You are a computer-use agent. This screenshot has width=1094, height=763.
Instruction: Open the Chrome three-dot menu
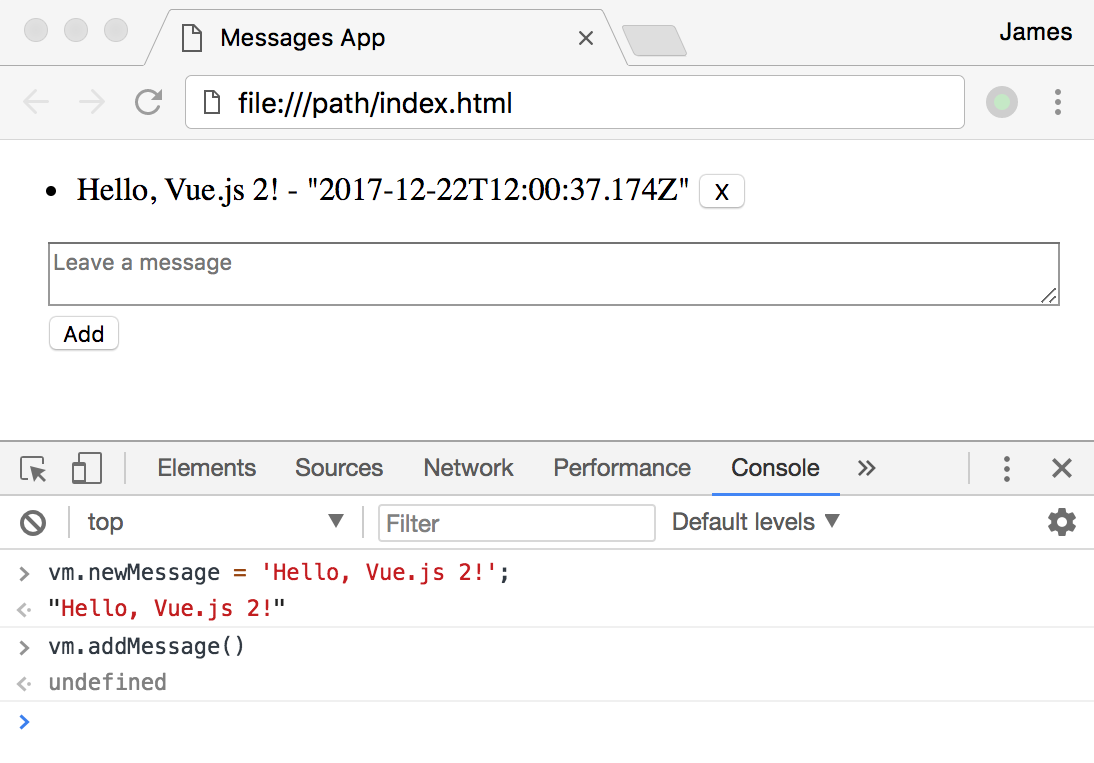point(1057,102)
